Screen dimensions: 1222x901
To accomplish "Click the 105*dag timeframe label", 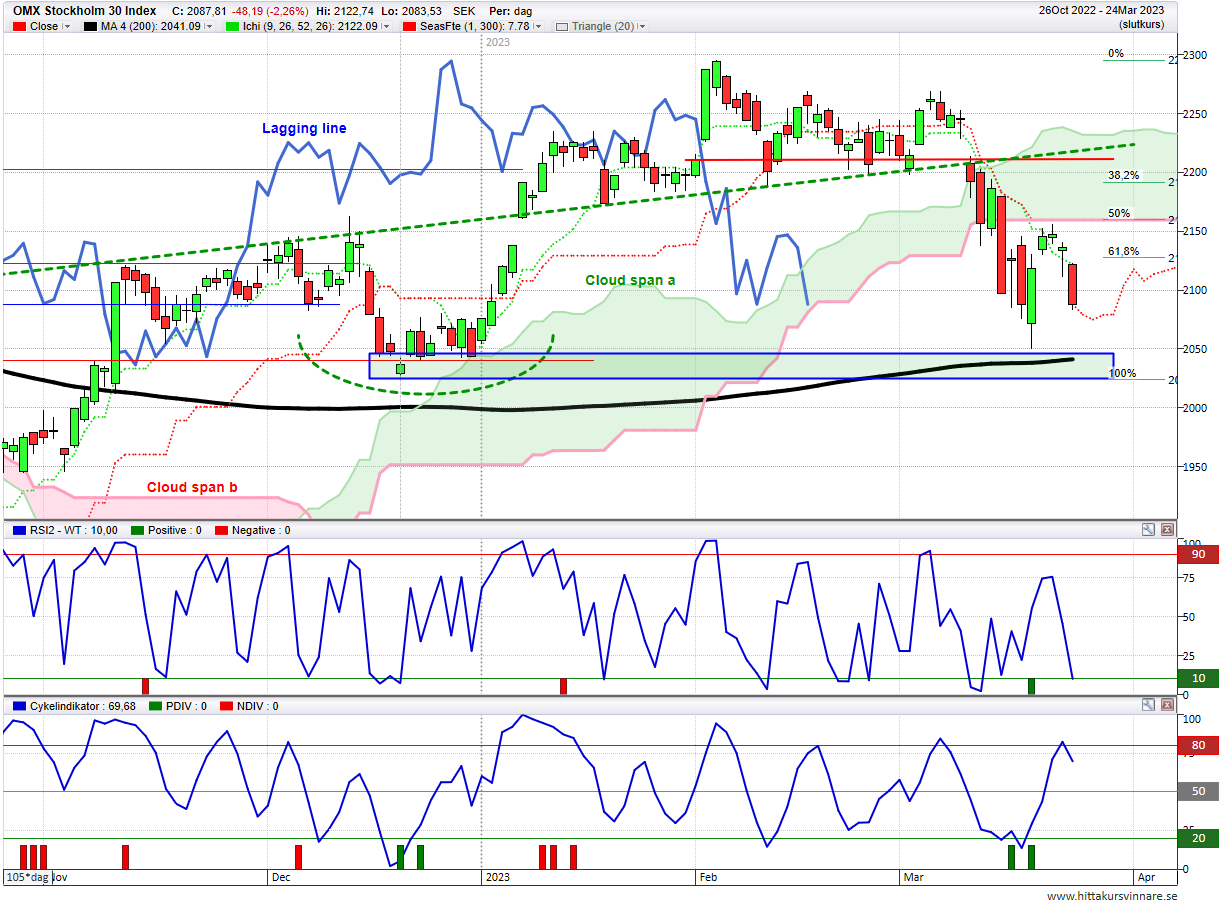I will click(x=26, y=877).
